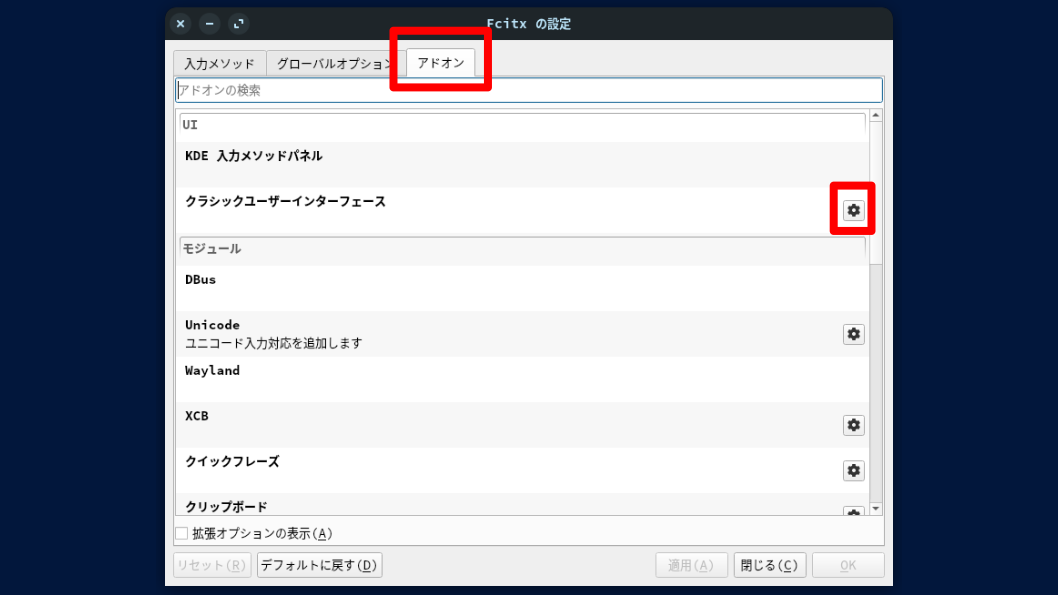Maximize the Fcitx settings window
Viewport: 1058px width, 595px height.
[238, 23]
